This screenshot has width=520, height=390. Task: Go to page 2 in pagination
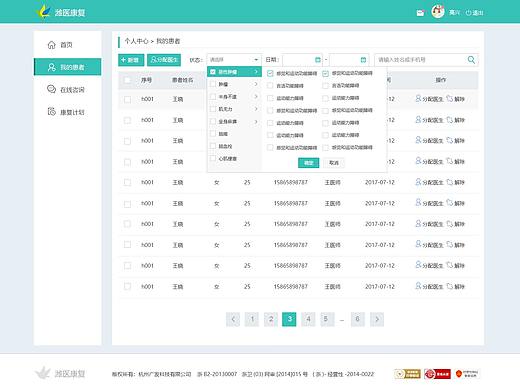point(271,319)
